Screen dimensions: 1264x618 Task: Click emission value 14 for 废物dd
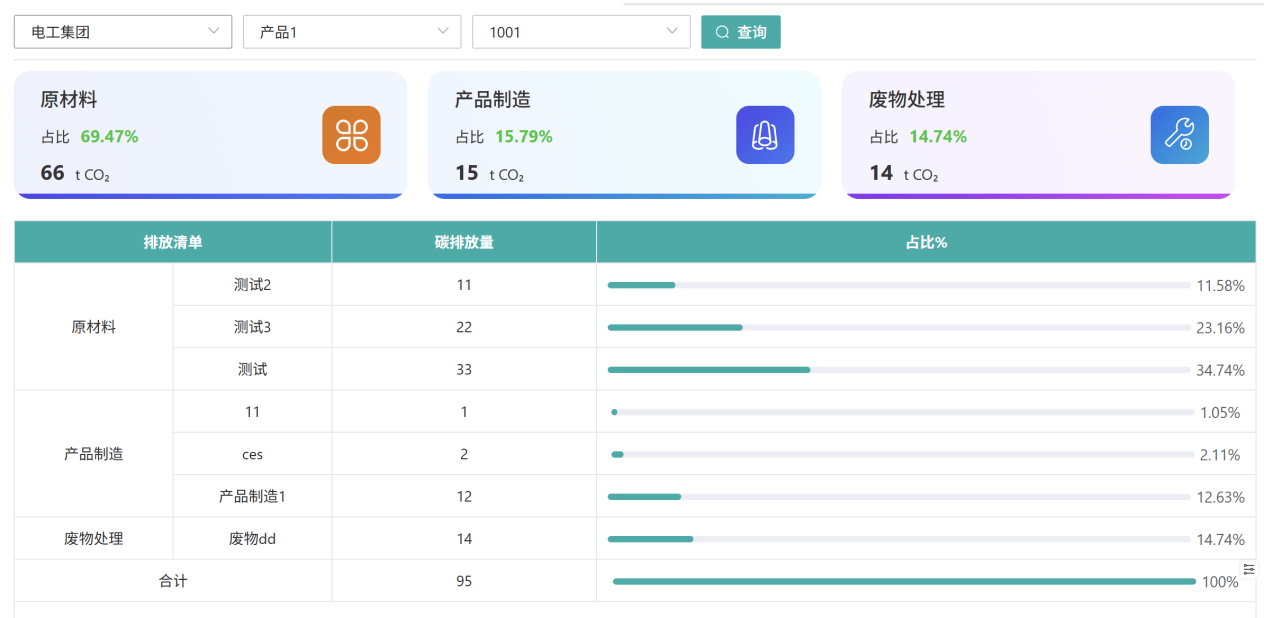tap(464, 539)
